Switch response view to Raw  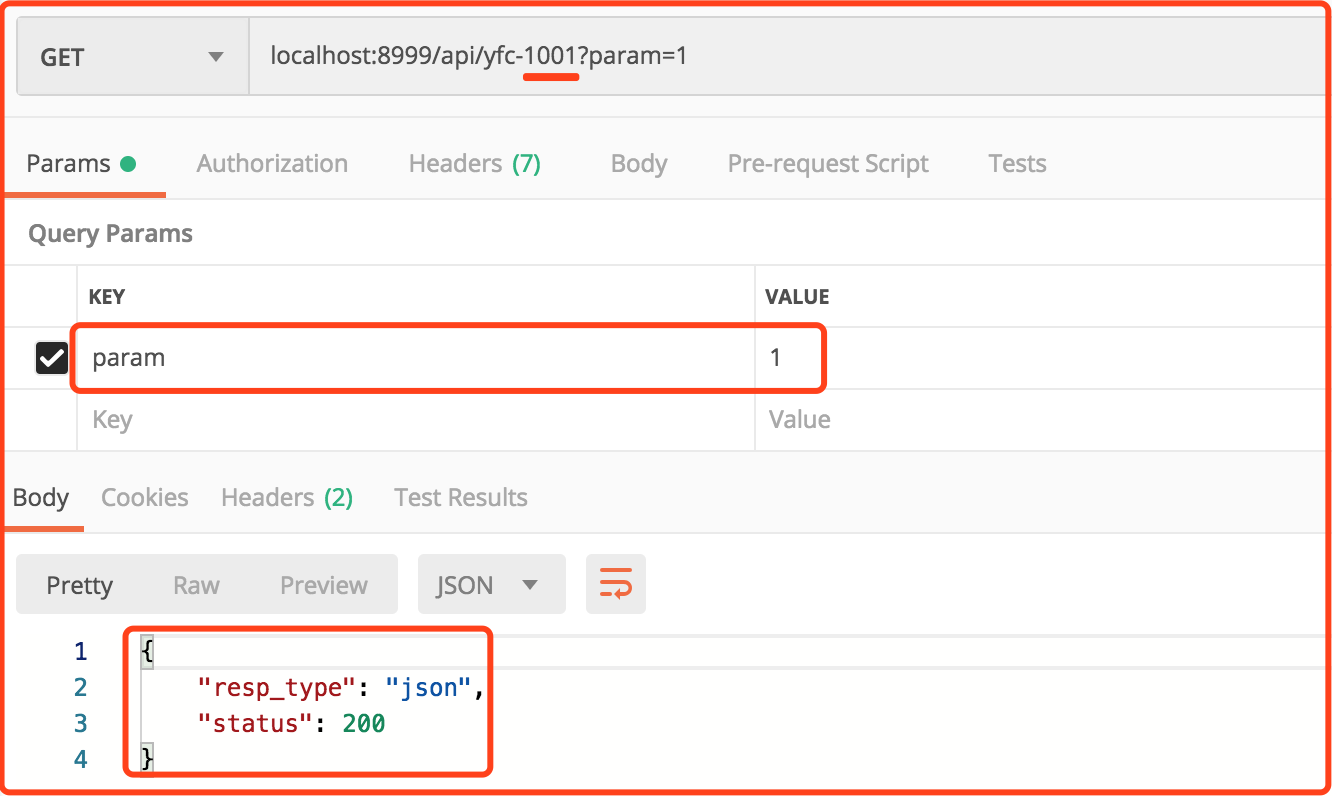[x=196, y=585]
